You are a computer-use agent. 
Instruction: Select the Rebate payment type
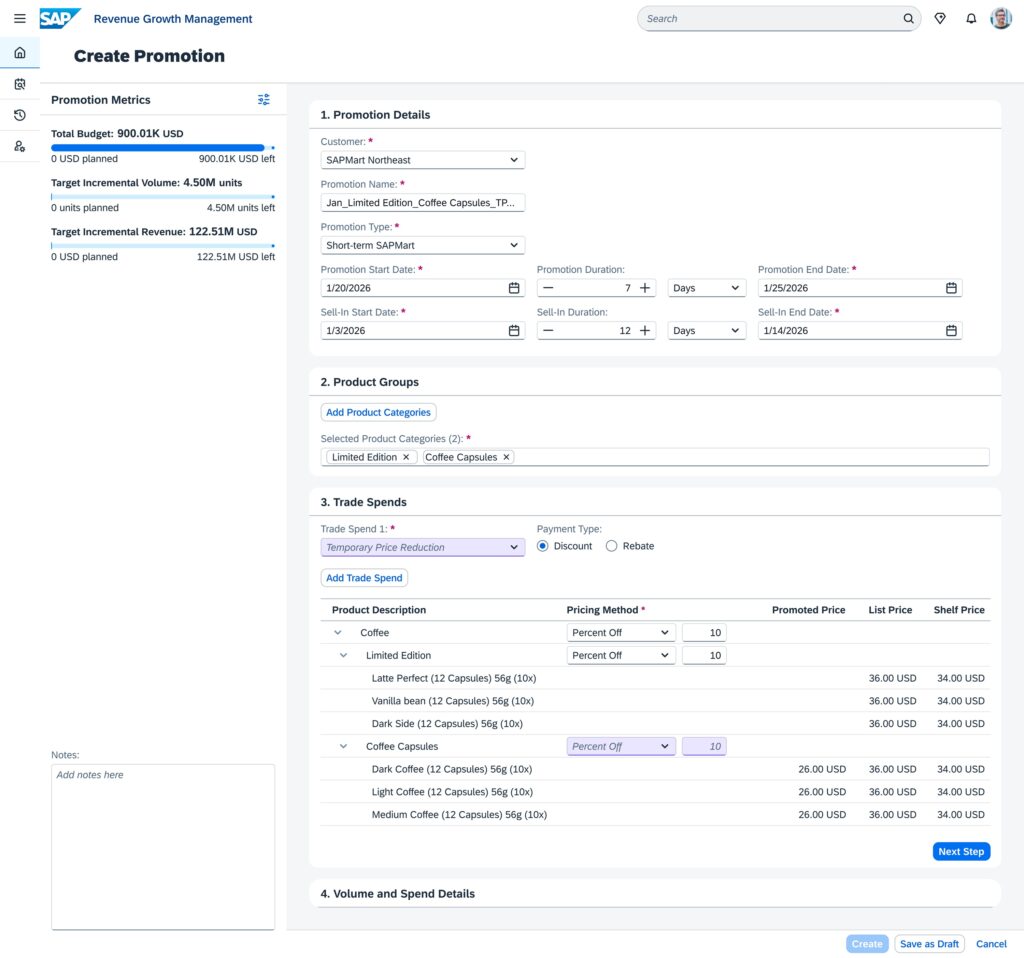coord(611,546)
